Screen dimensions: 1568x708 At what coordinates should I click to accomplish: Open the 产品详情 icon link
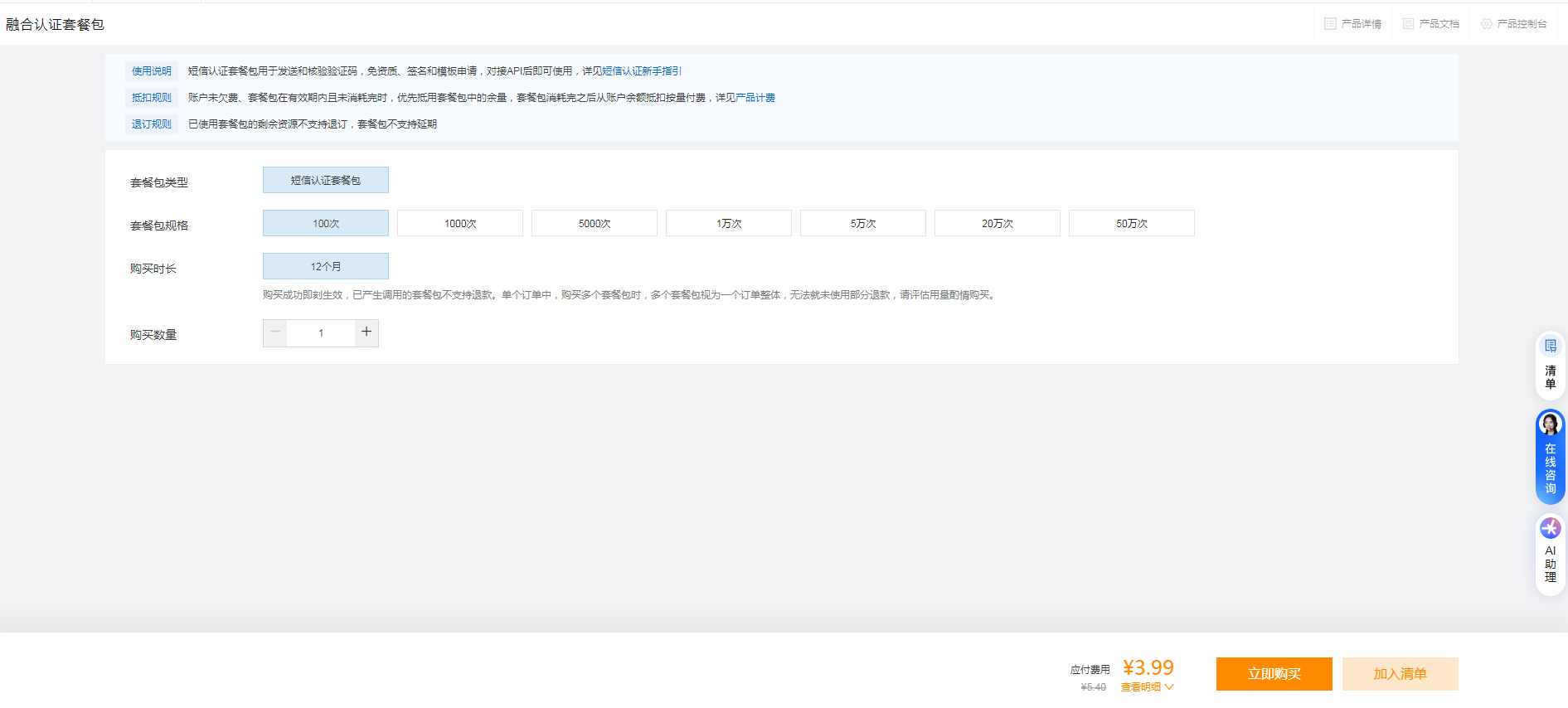click(x=1330, y=24)
